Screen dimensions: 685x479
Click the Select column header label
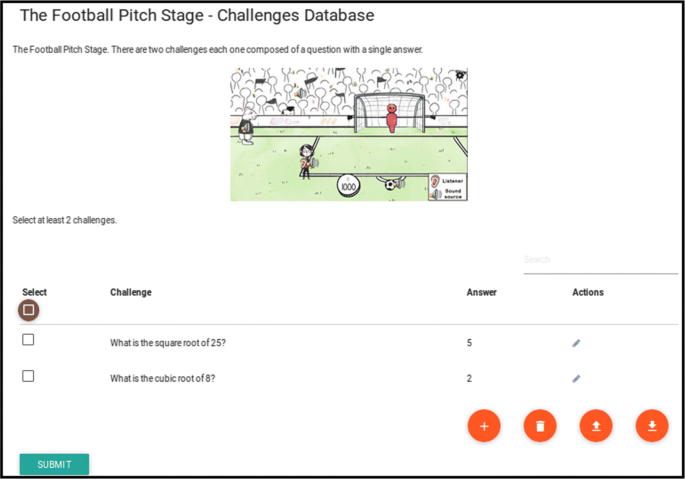click(x=34, y=292)
